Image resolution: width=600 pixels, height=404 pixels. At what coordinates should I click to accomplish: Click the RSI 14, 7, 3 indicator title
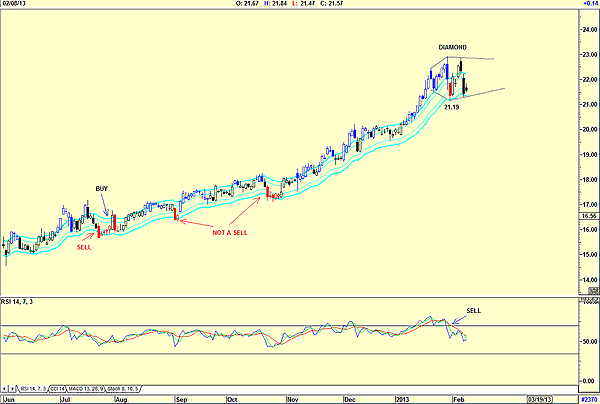[22, 297]
